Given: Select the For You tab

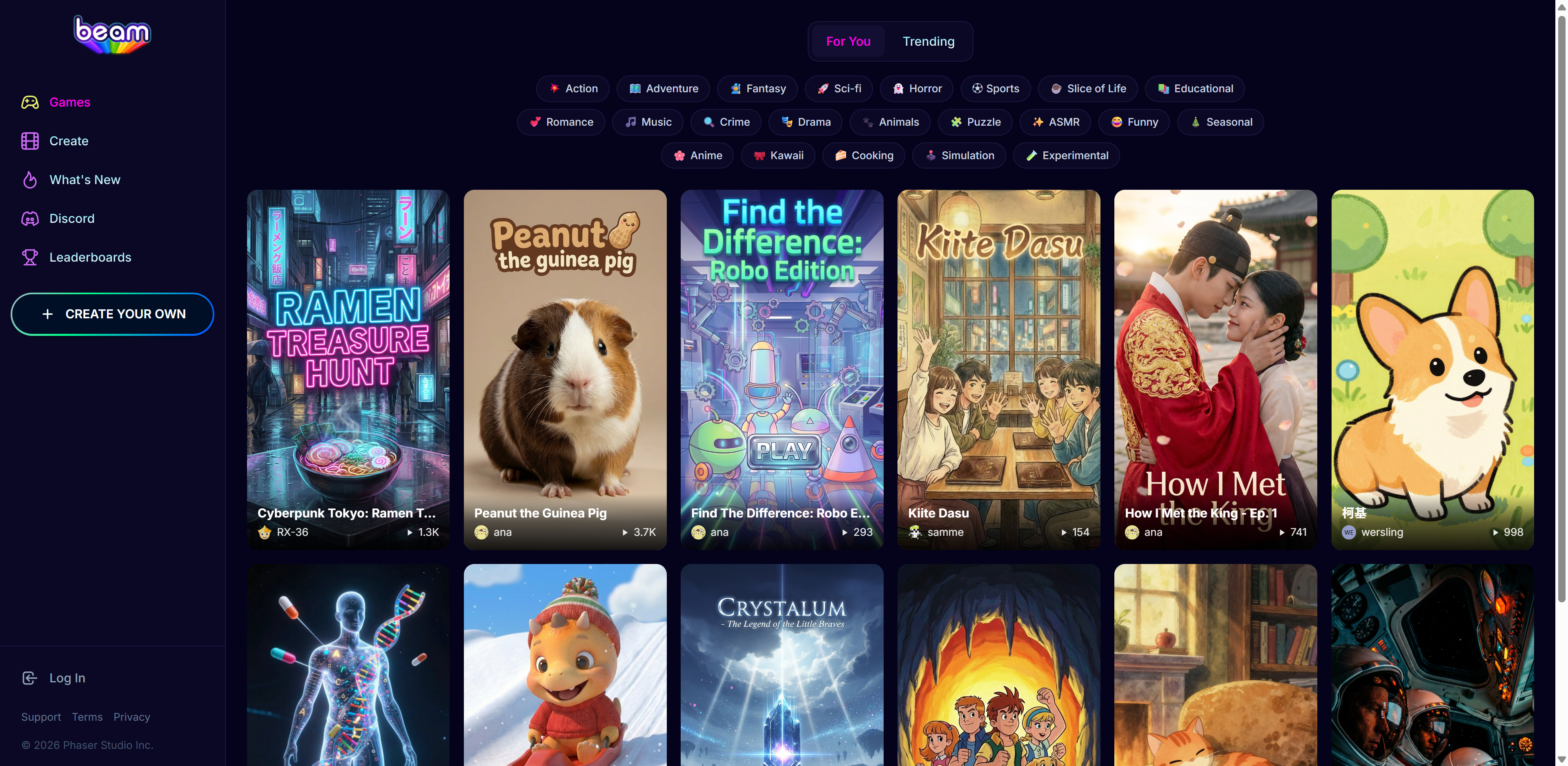Looking at the screenshot, I should coord(848,41).
